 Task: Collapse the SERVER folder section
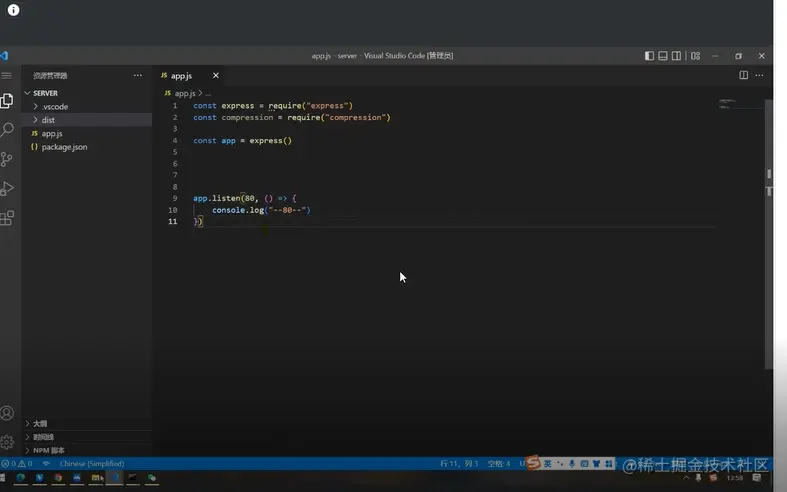tap(86, 93)
